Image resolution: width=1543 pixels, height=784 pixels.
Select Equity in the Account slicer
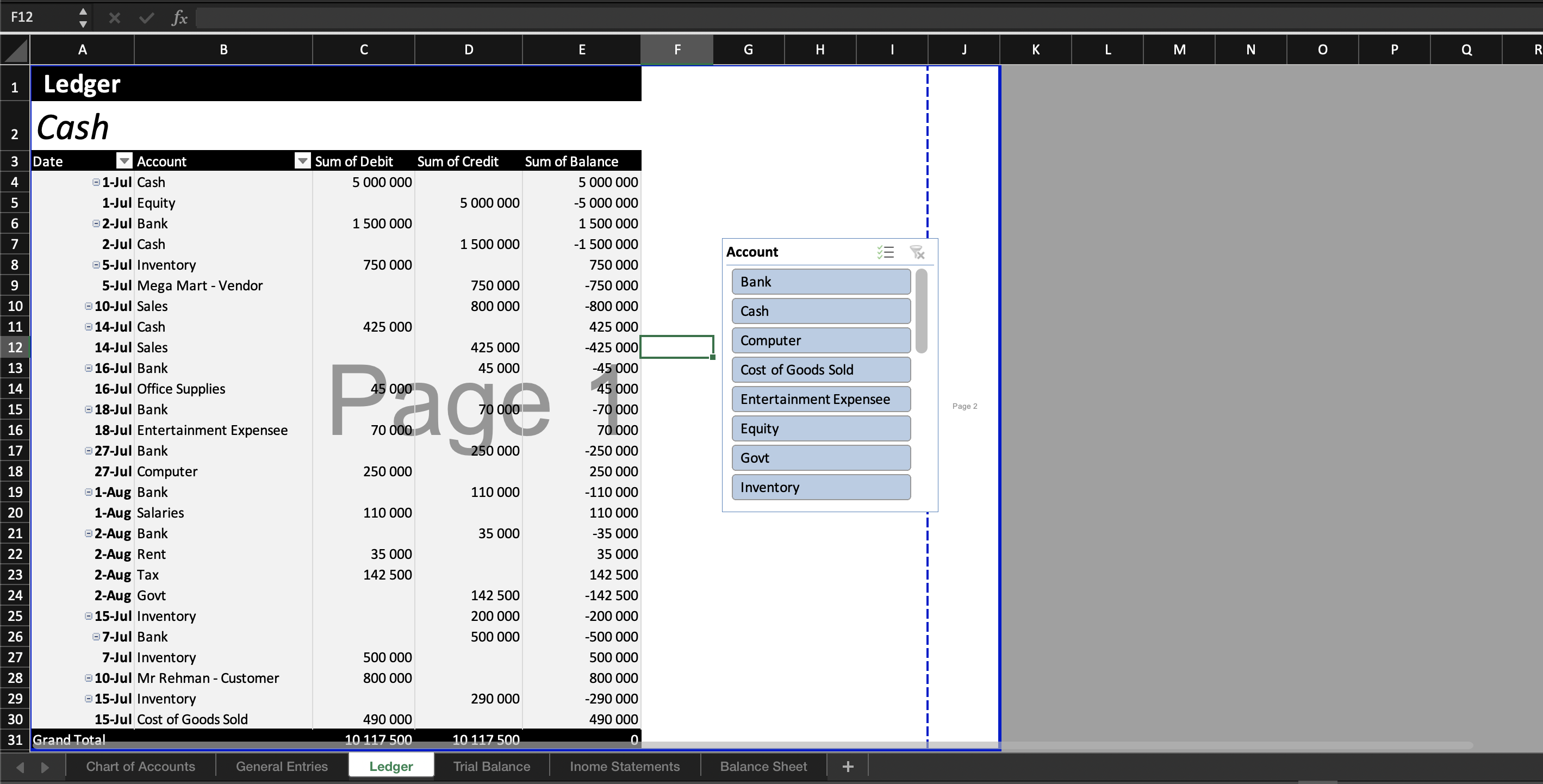820,428
